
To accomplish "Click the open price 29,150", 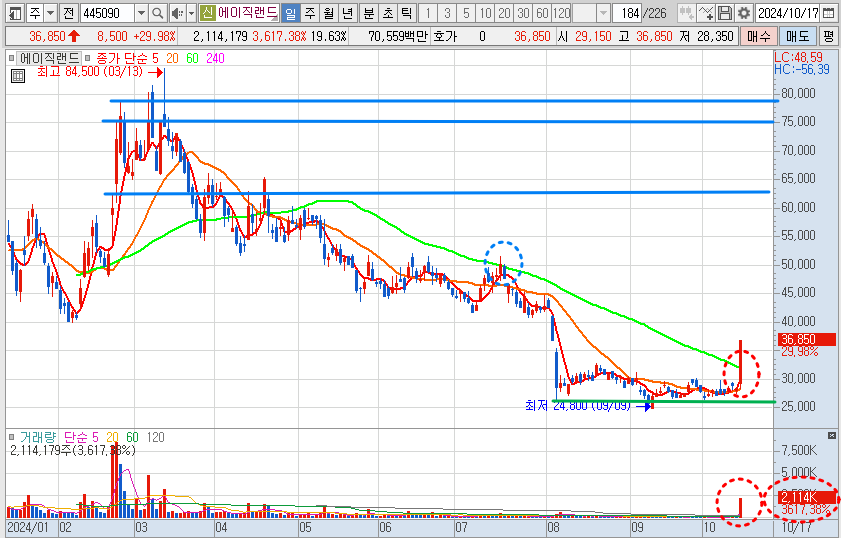I will coord(593,36).
